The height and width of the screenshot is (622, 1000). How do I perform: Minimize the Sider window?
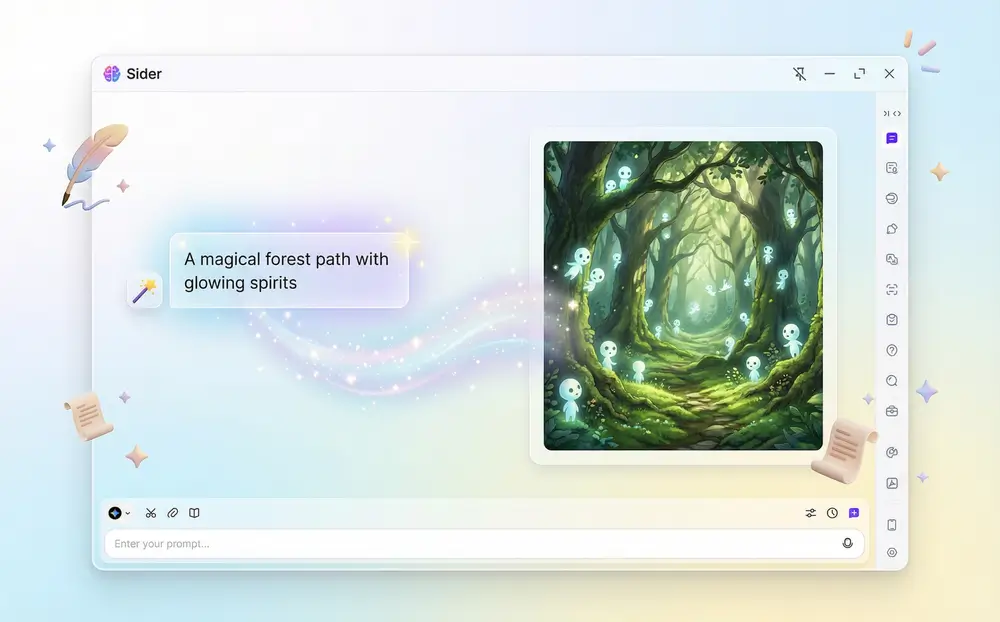(x=829, y=74)
